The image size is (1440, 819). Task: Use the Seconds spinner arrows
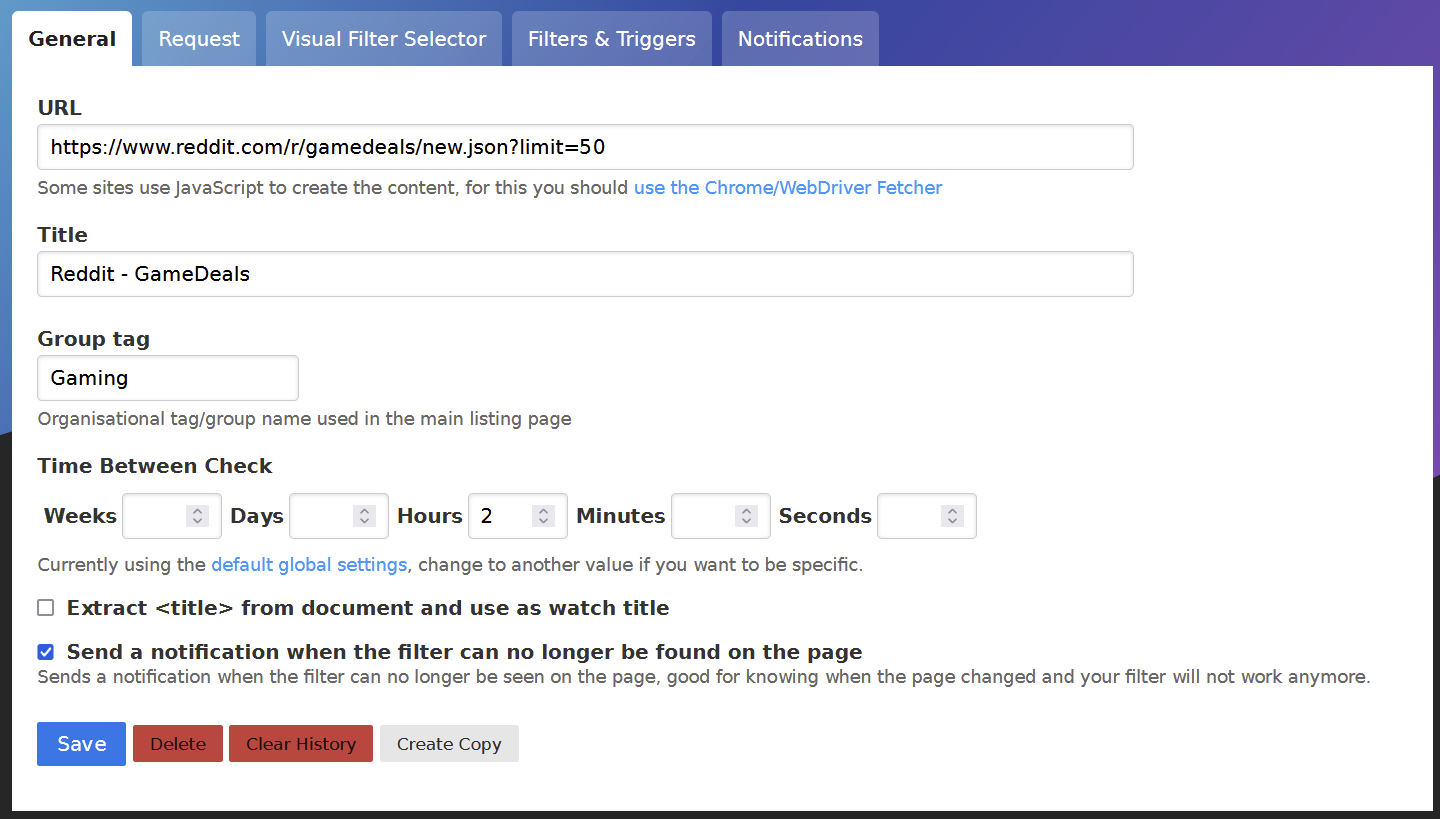tap(952, 516)
